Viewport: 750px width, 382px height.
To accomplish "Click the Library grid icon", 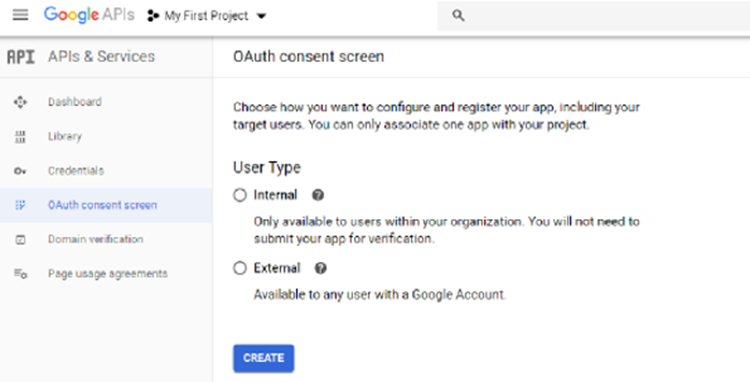I will 20,136.
